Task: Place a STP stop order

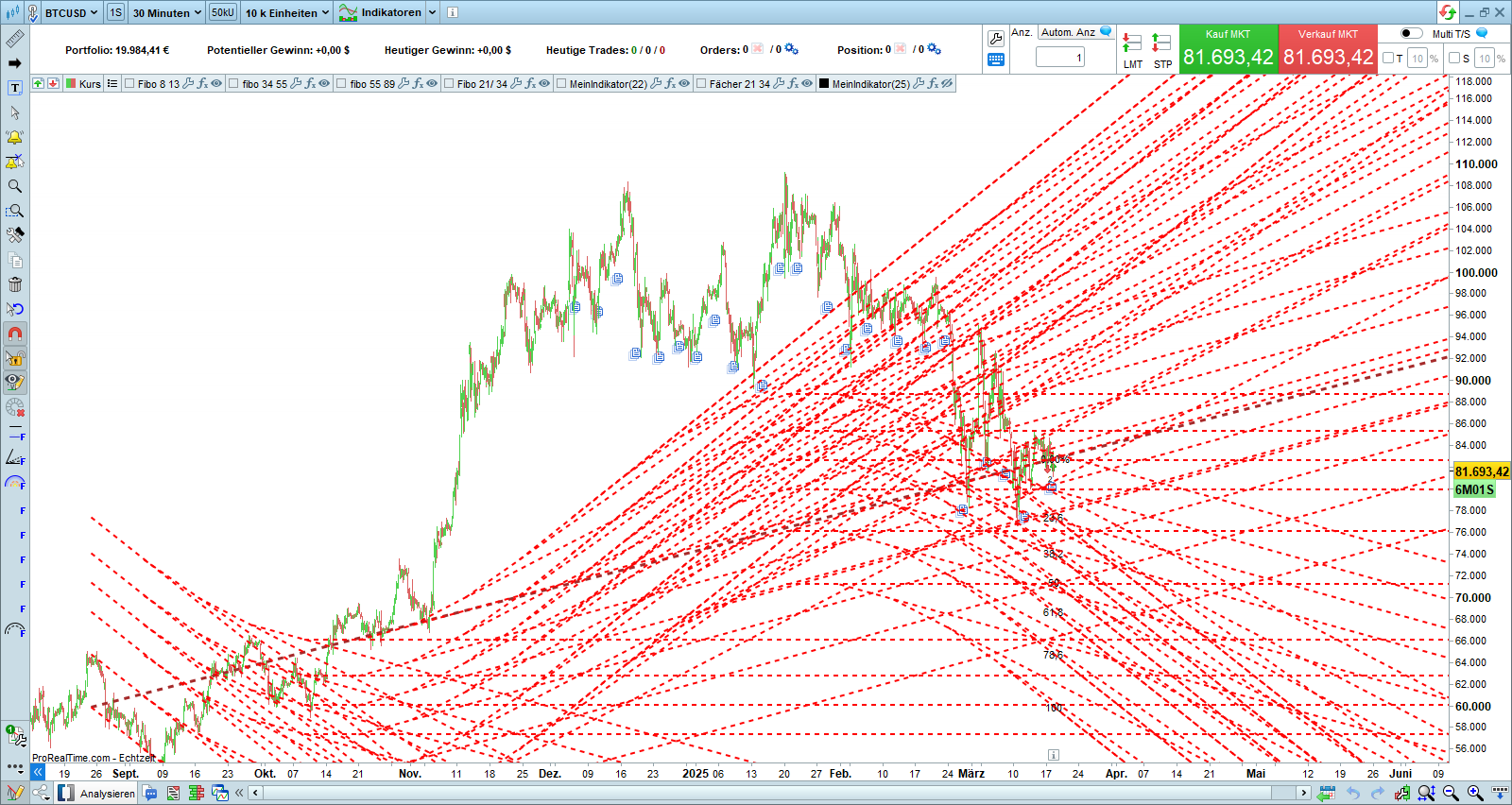Action: (1162, 51)
